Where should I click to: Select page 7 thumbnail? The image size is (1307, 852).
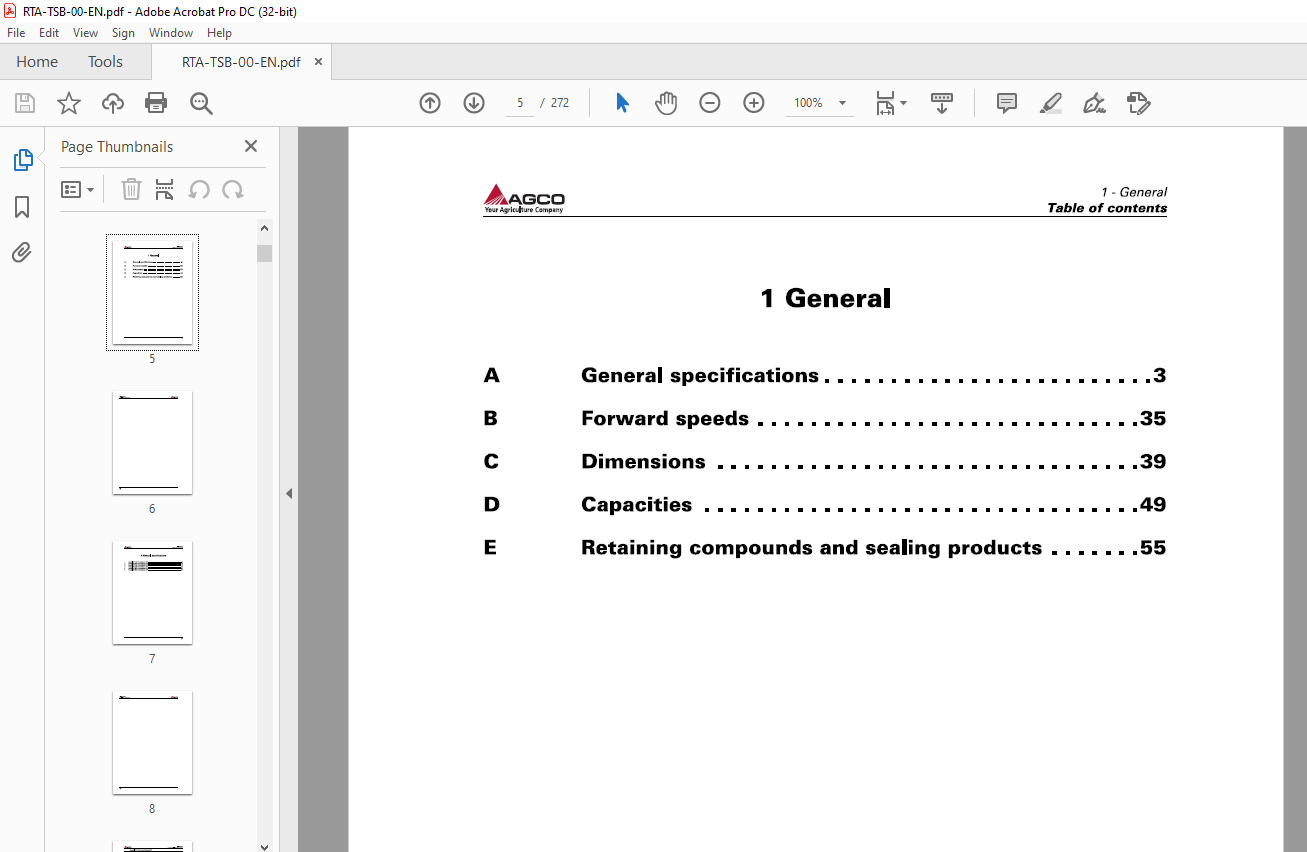pyautogui.click(x=152, y=592)
